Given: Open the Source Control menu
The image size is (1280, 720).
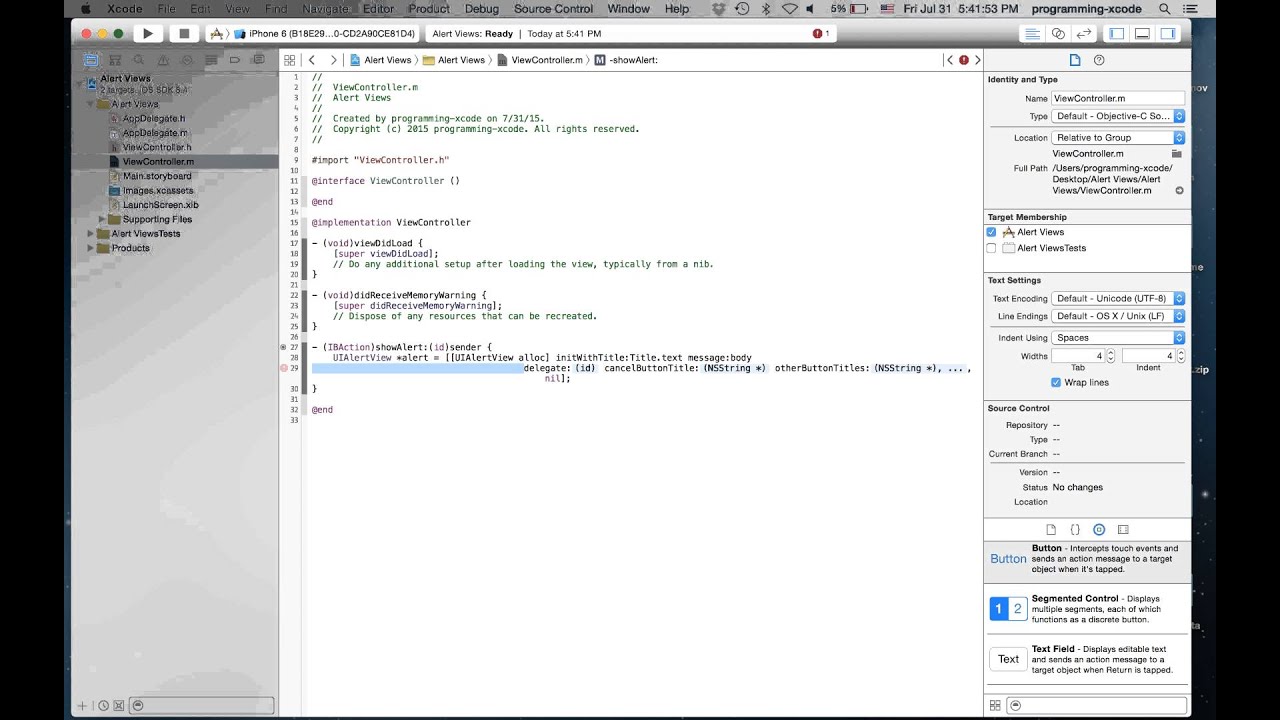Looking at the screenshot, I should click(x=553, y=9).
